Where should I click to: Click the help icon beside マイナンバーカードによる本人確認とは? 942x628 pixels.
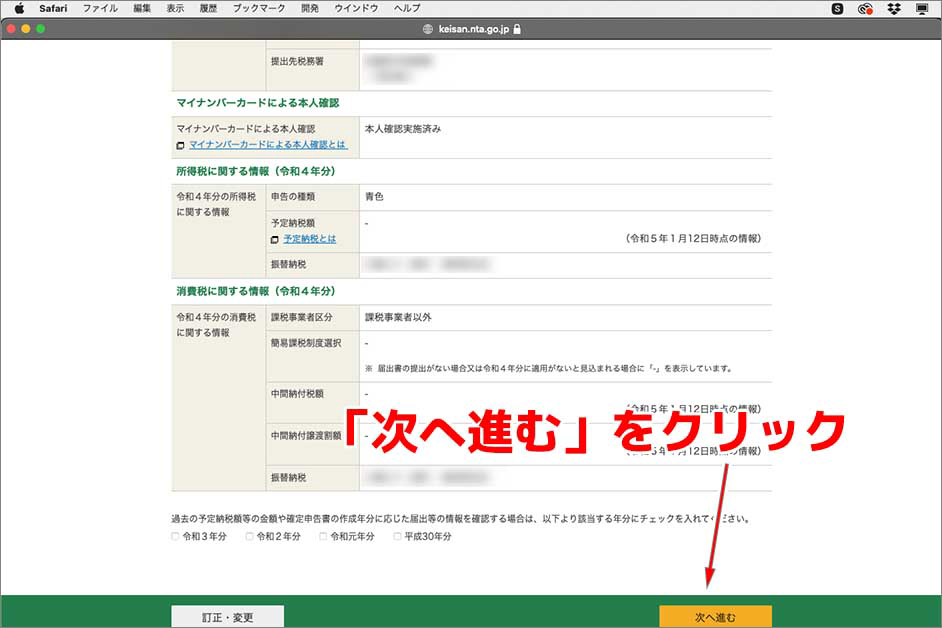pos(181,145)
